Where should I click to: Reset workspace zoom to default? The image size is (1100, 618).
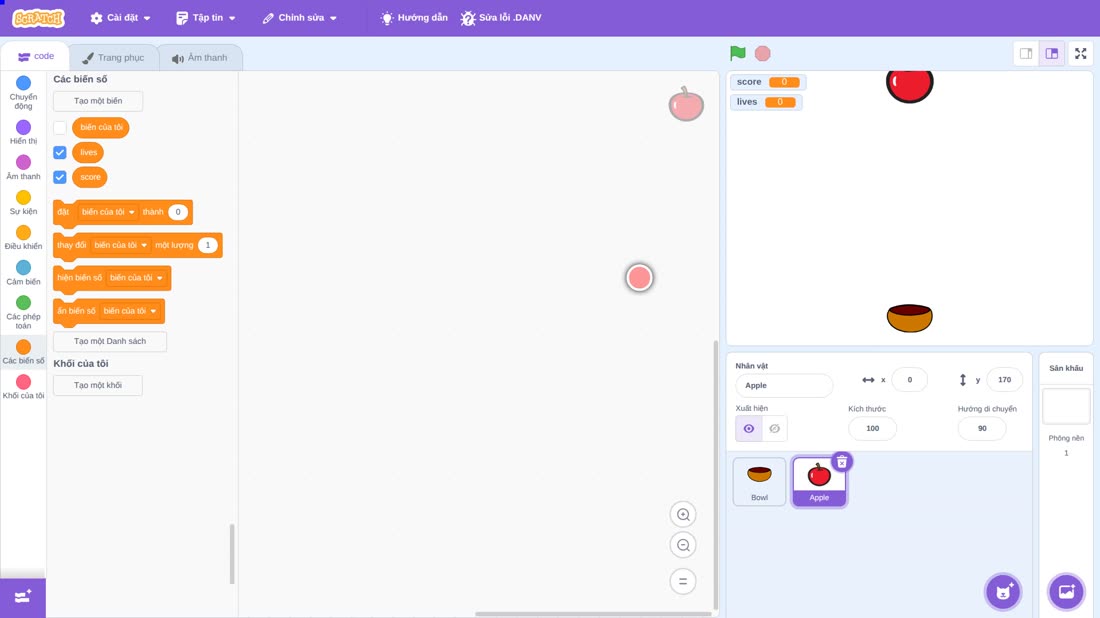point(683,582)
